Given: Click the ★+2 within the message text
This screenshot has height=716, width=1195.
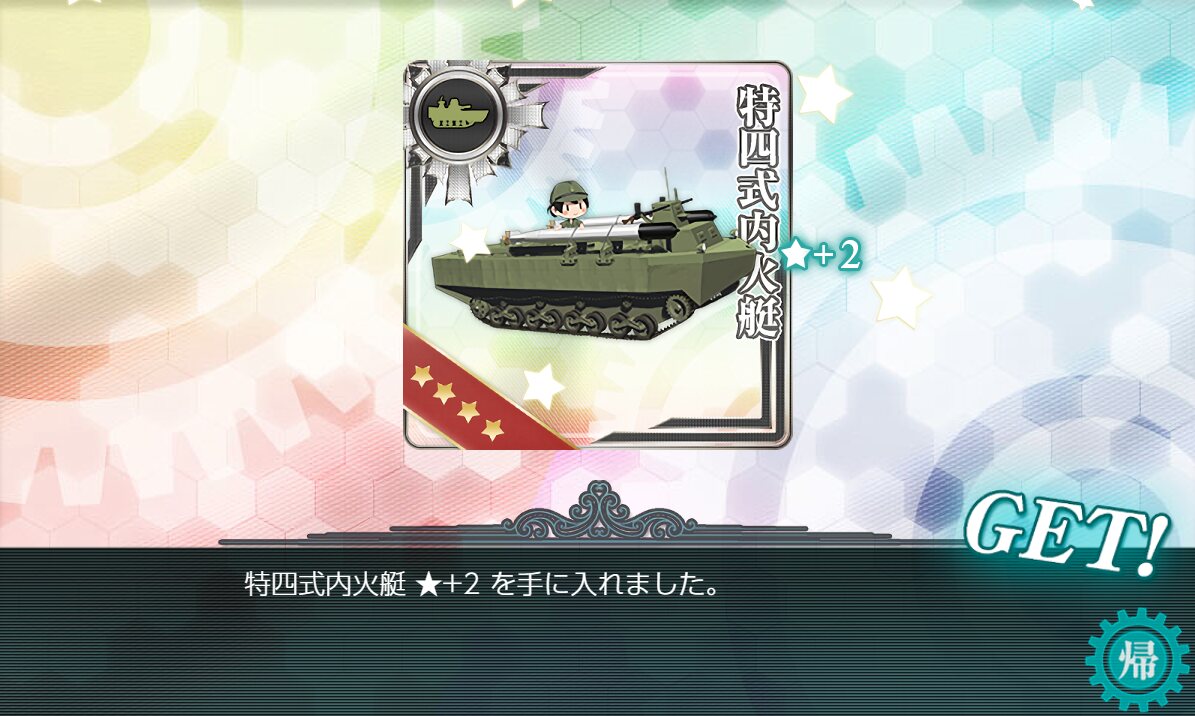Looking at the screenshot, I should pyautogui.click(x=448, y=585).
